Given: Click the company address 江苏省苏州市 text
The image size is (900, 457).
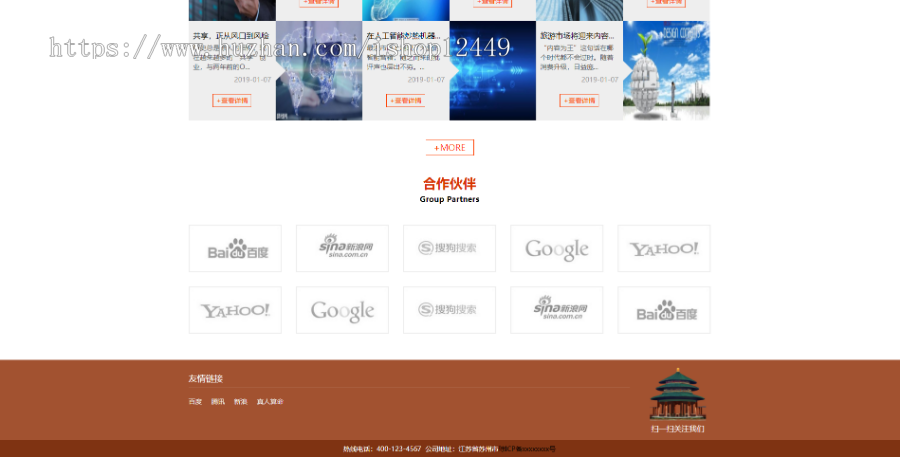Looking at the screenshot, I should tap(478, 449).
